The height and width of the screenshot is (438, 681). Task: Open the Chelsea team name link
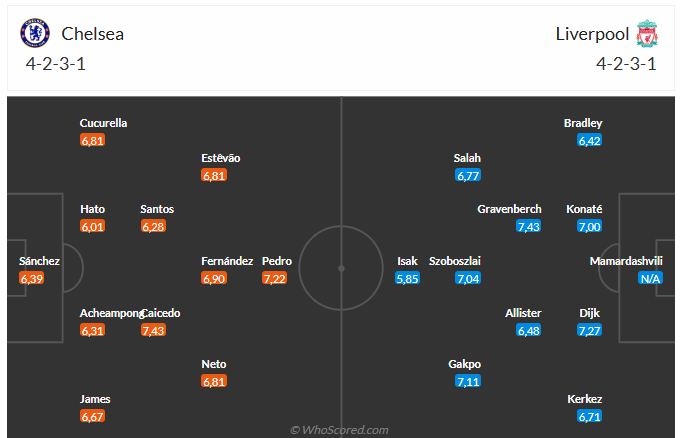(93, 34)
